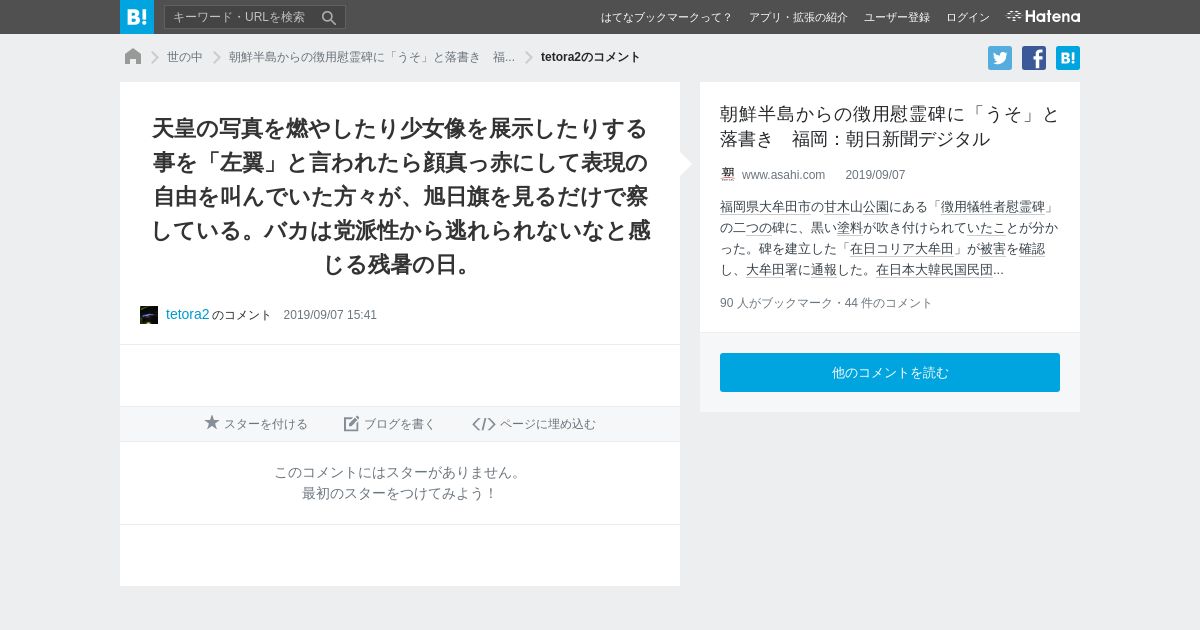This screenshot has width=1200, height=630.
Task: Bookmark with the blue B! share icon
Action: click(1068, 58)
